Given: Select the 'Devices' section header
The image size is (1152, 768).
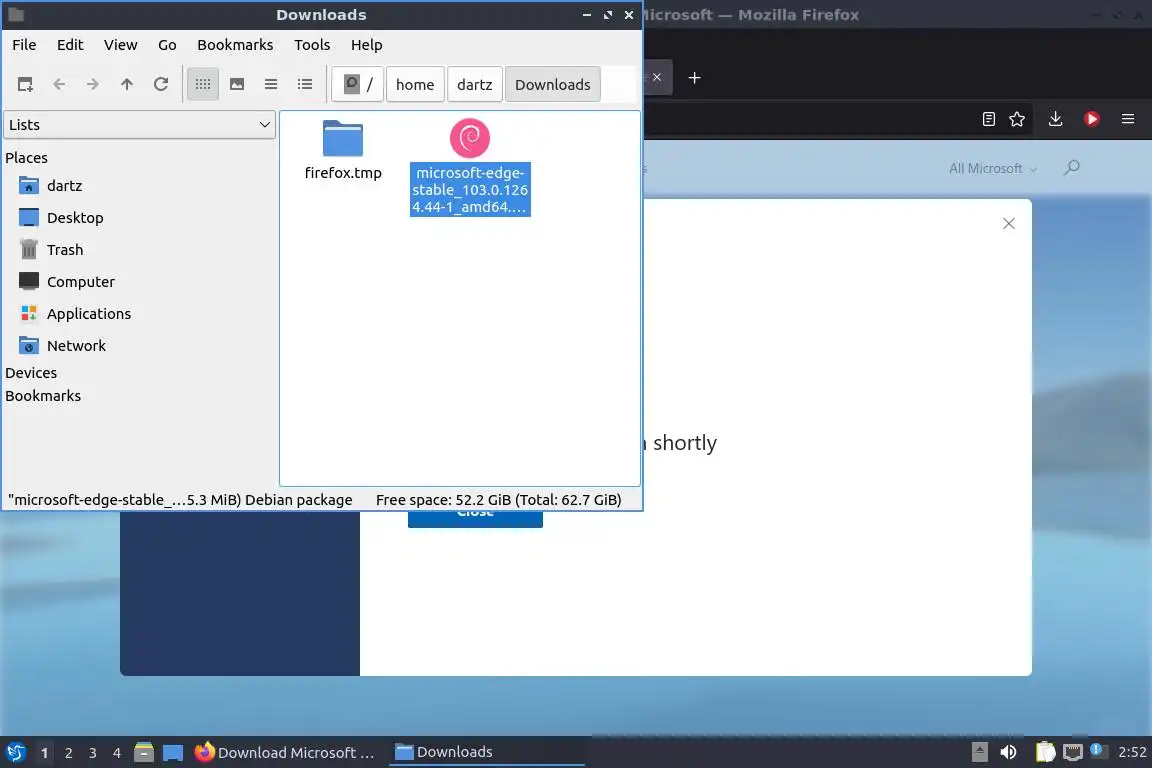Looking at the screenshot, I should [x=31, y=373].
